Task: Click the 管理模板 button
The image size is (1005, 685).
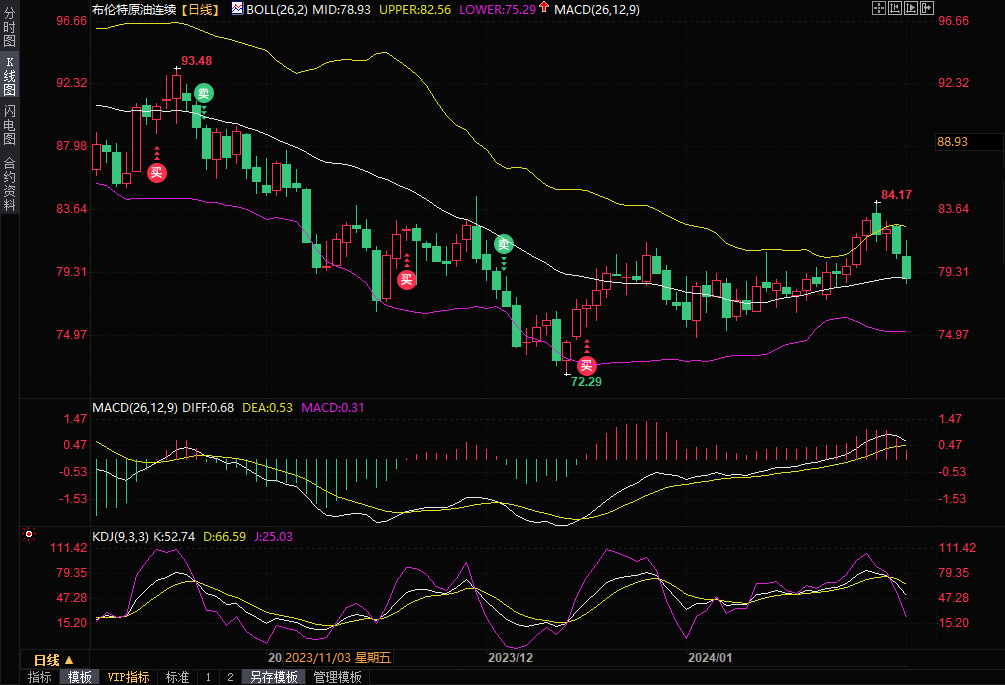Action: pyautogui.click(x=337, y=677)
